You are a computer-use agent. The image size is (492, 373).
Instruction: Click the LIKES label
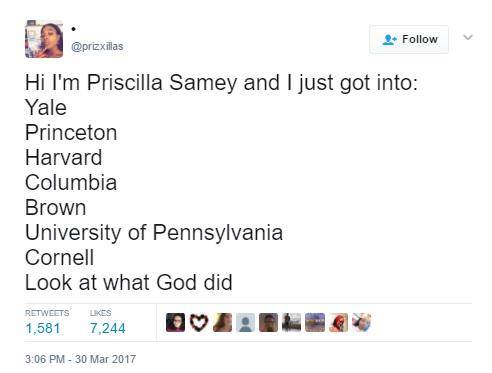[100, 313]
